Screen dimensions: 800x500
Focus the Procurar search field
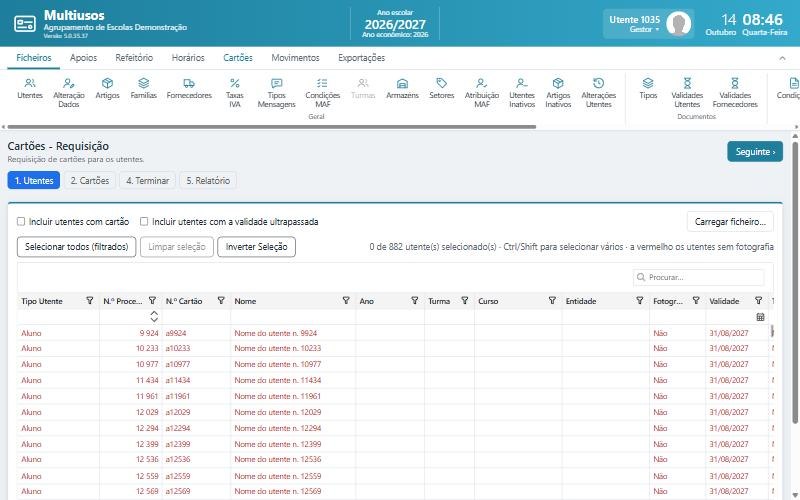(x=698, y=277)
